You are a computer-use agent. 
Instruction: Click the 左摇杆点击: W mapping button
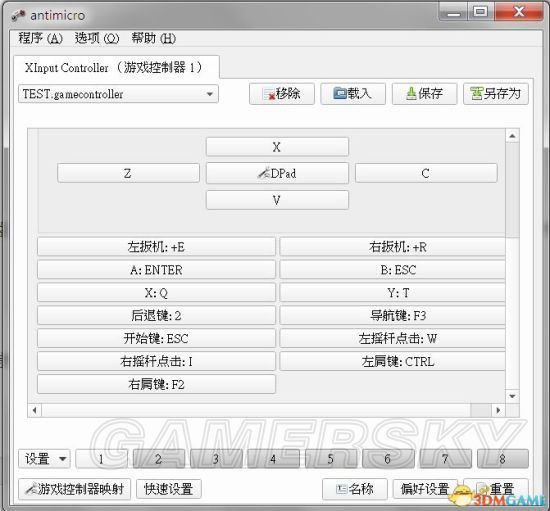point(392,338)
